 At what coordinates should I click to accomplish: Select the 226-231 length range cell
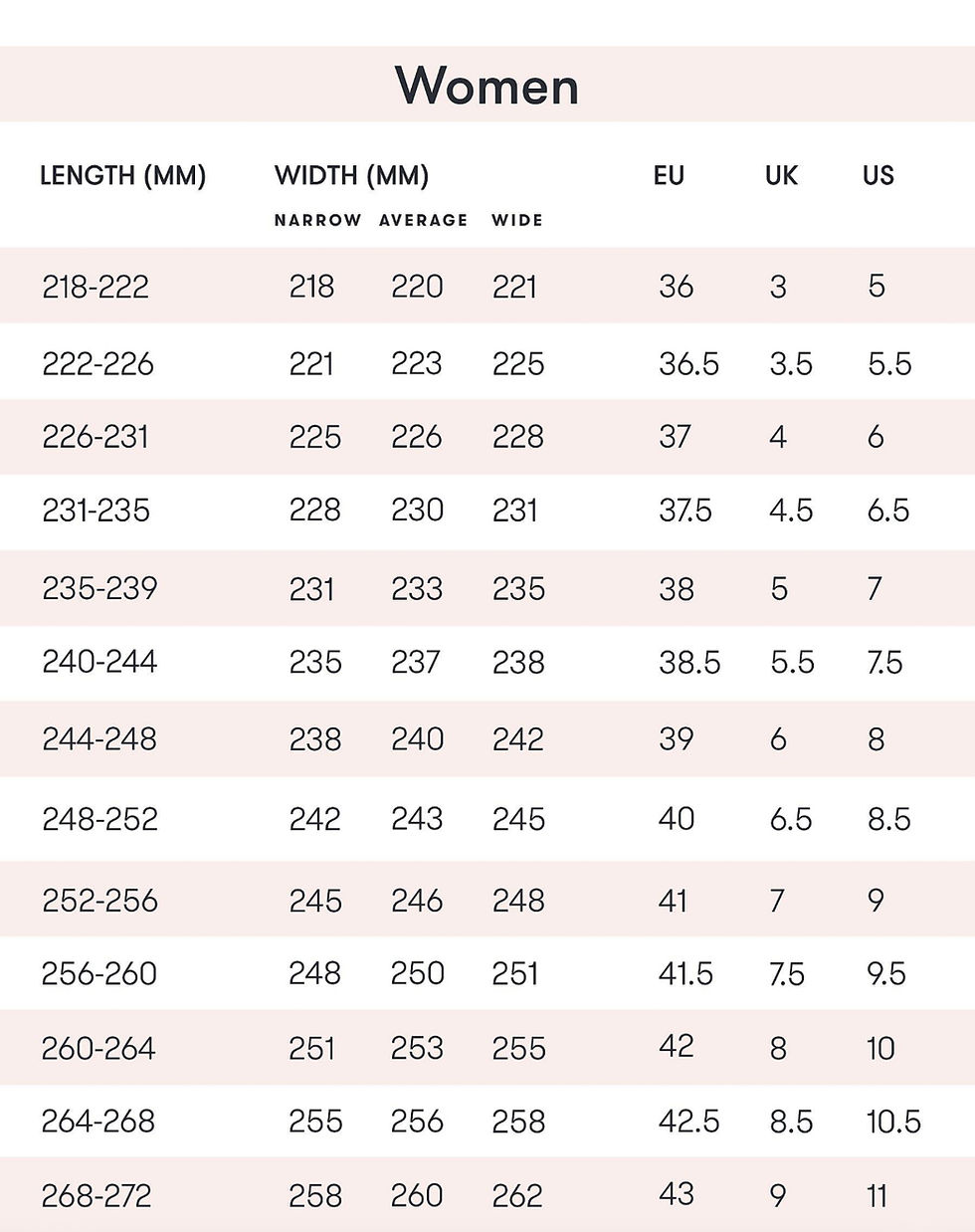[x=96, y=437]
